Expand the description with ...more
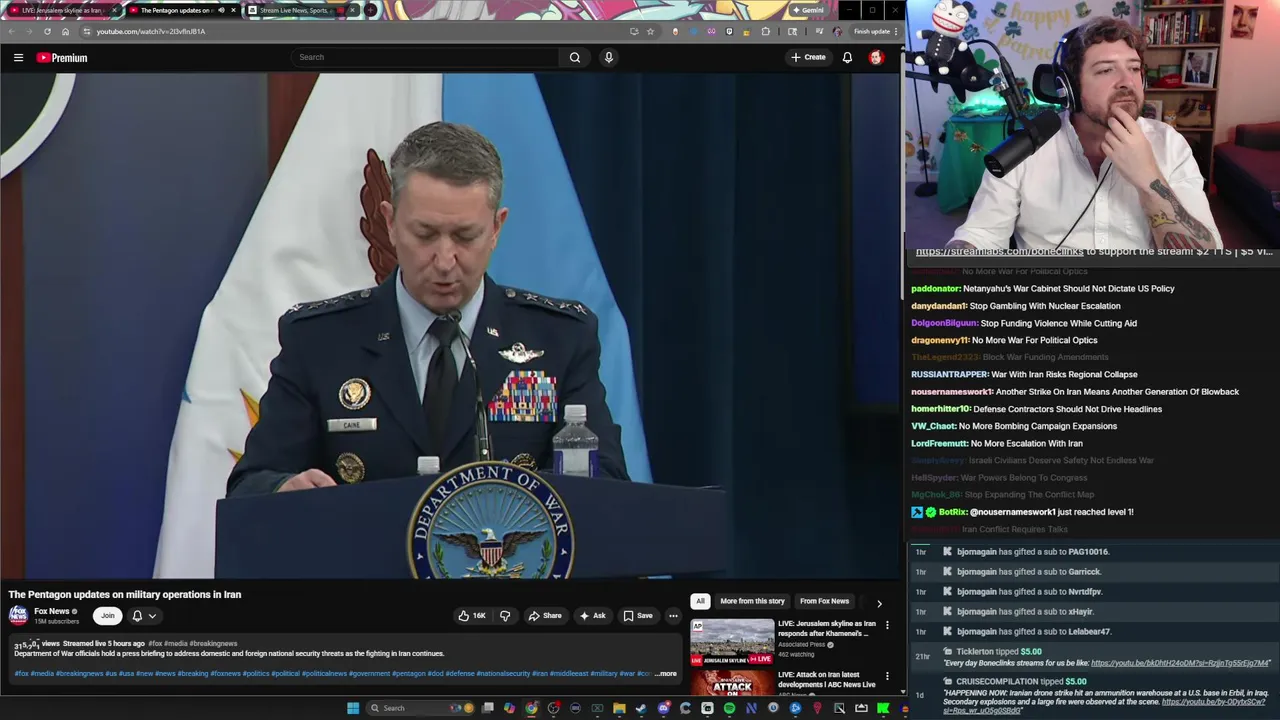Screen dimensions: 1280x720 [665, 674]
